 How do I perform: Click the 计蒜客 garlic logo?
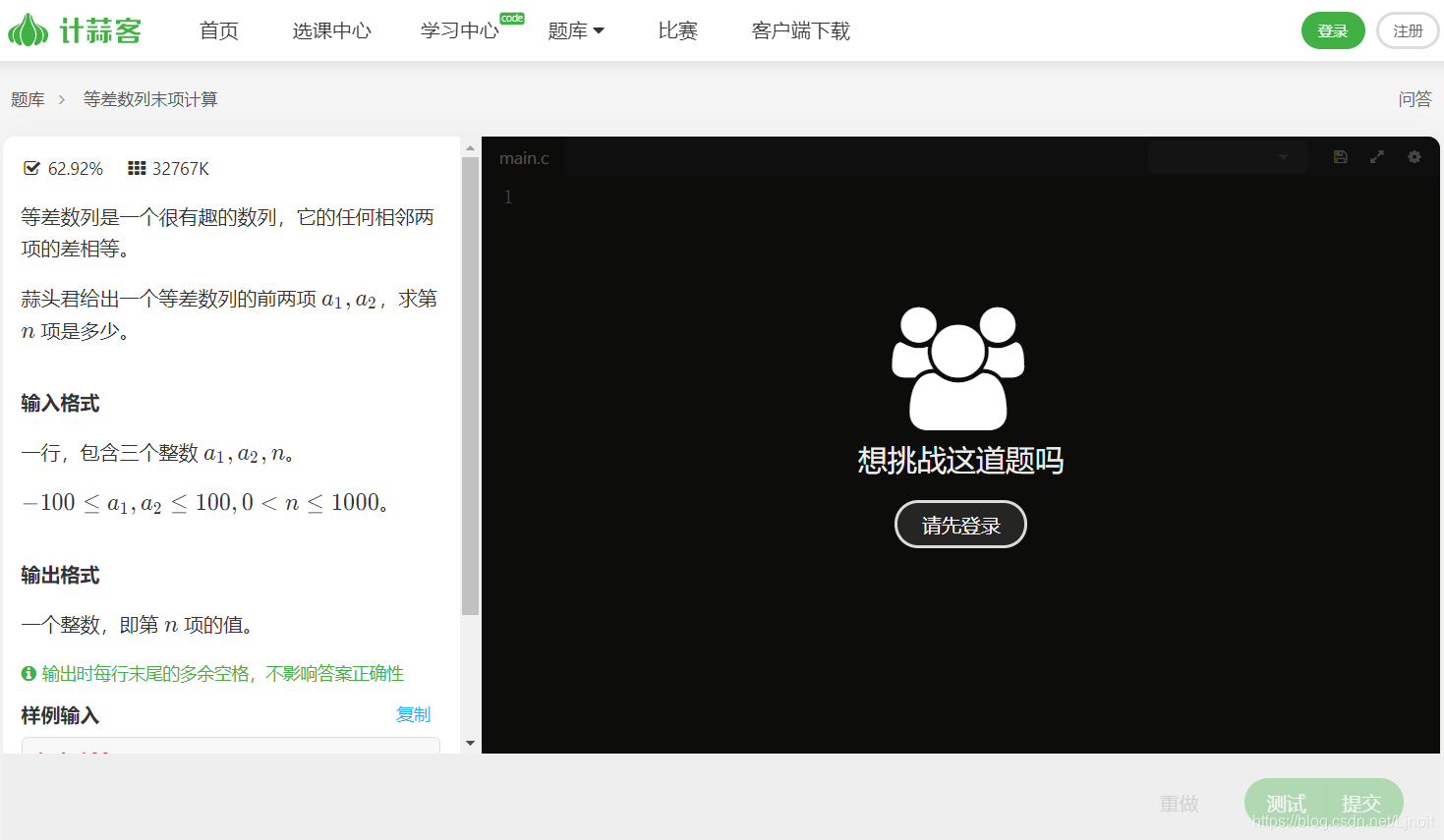[x=75, y=30]
